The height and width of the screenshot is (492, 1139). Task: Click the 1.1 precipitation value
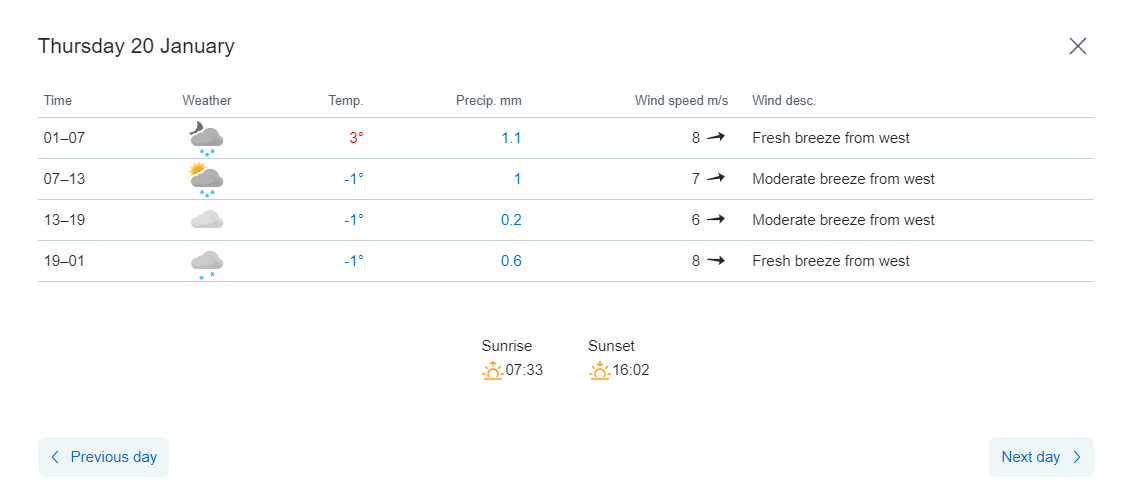tap(511, 138)
